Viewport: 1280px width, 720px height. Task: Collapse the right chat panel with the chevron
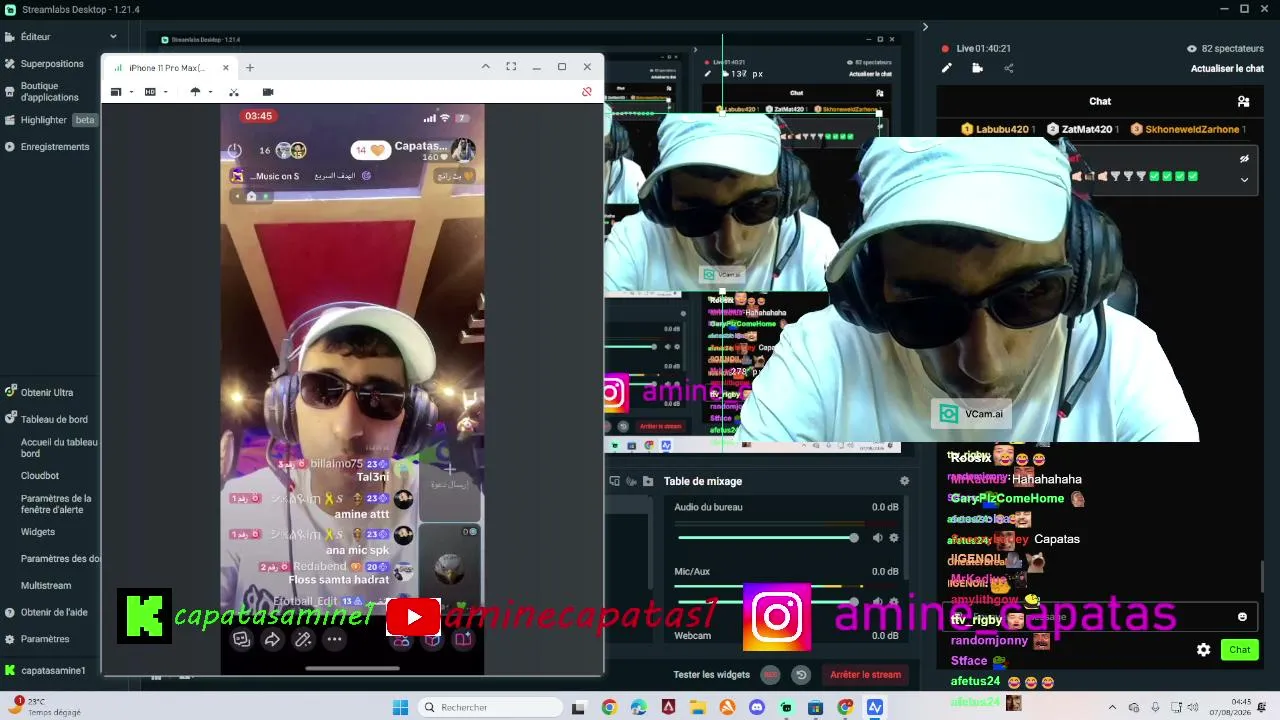pyautogui.click(x=925, y=27)
